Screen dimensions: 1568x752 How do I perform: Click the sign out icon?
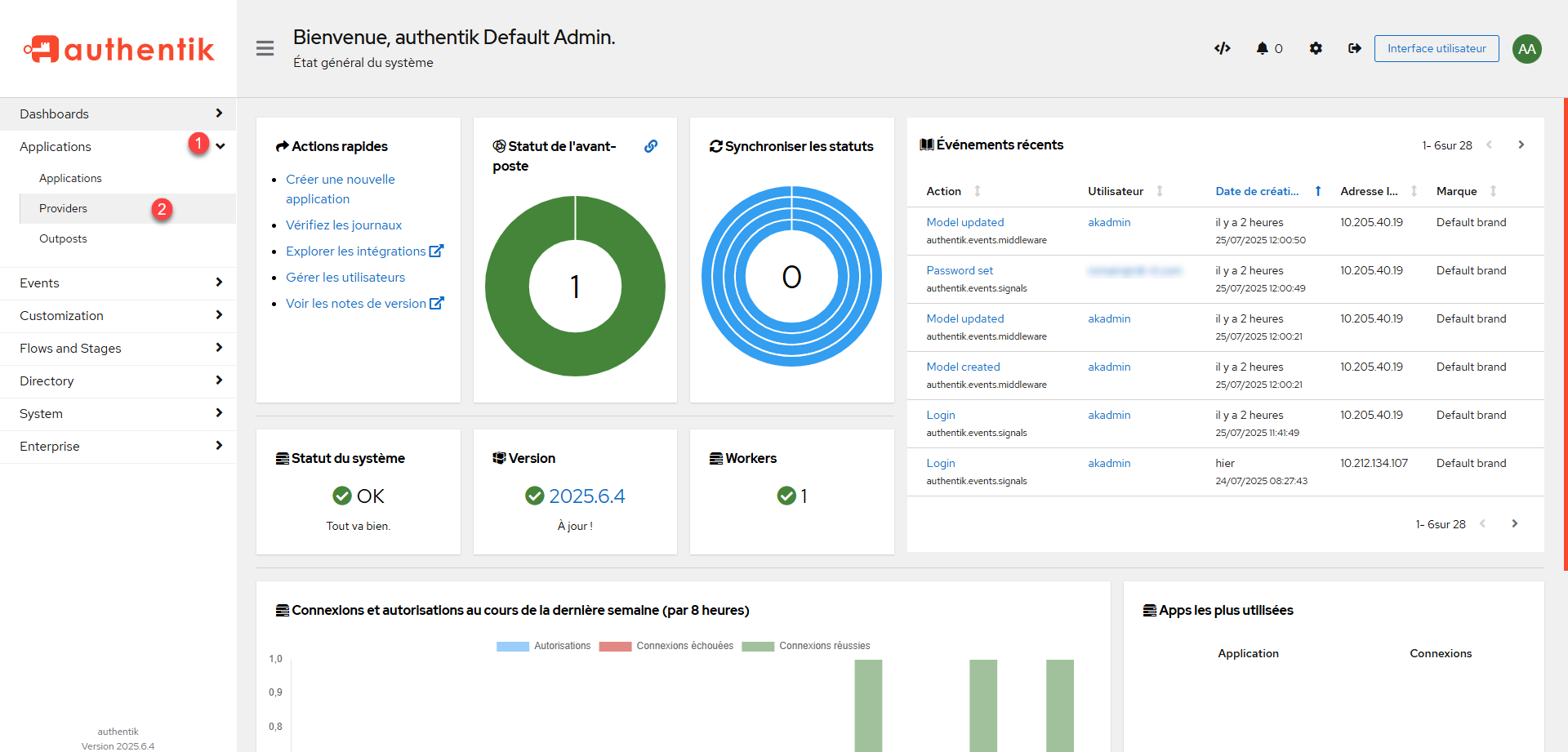1354,48
